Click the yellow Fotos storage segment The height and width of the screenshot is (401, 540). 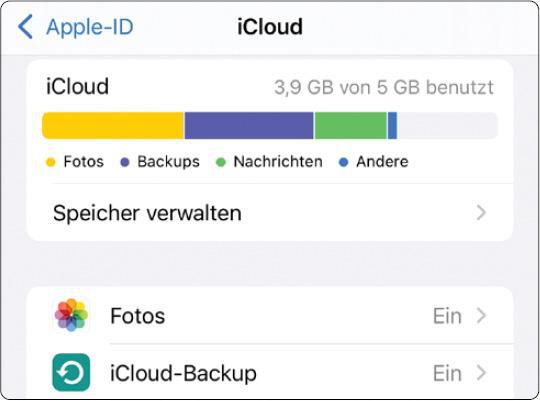[113, 125]
